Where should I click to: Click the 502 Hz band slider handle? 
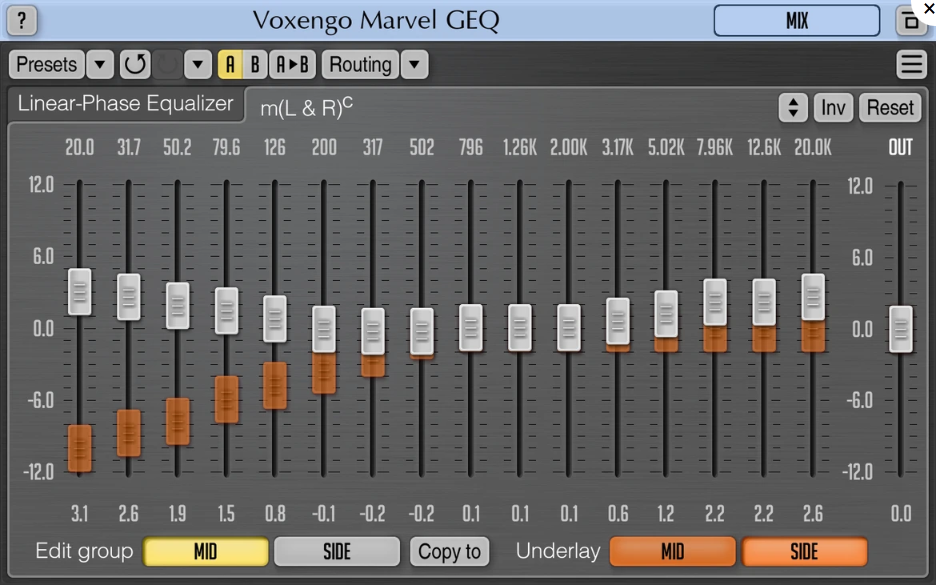(421, 331)
